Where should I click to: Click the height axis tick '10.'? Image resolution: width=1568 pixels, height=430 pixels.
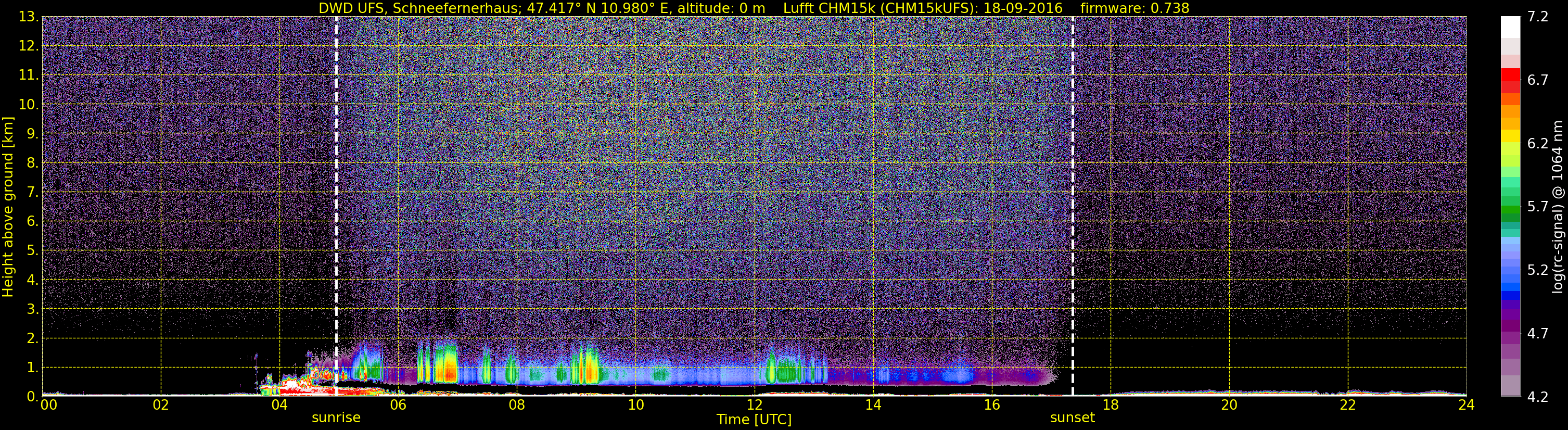29,105
